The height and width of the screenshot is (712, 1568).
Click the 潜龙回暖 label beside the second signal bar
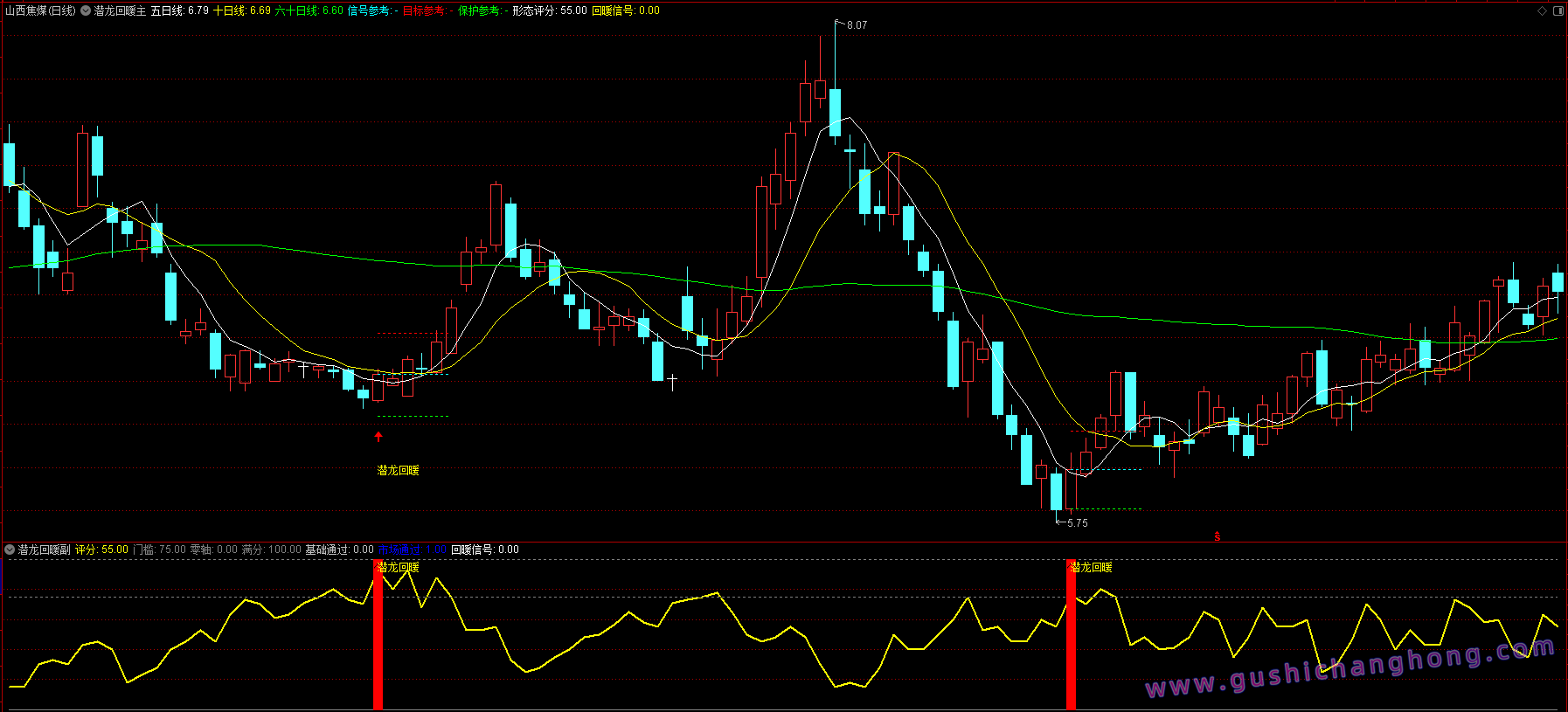click(x=1092, y=567)
